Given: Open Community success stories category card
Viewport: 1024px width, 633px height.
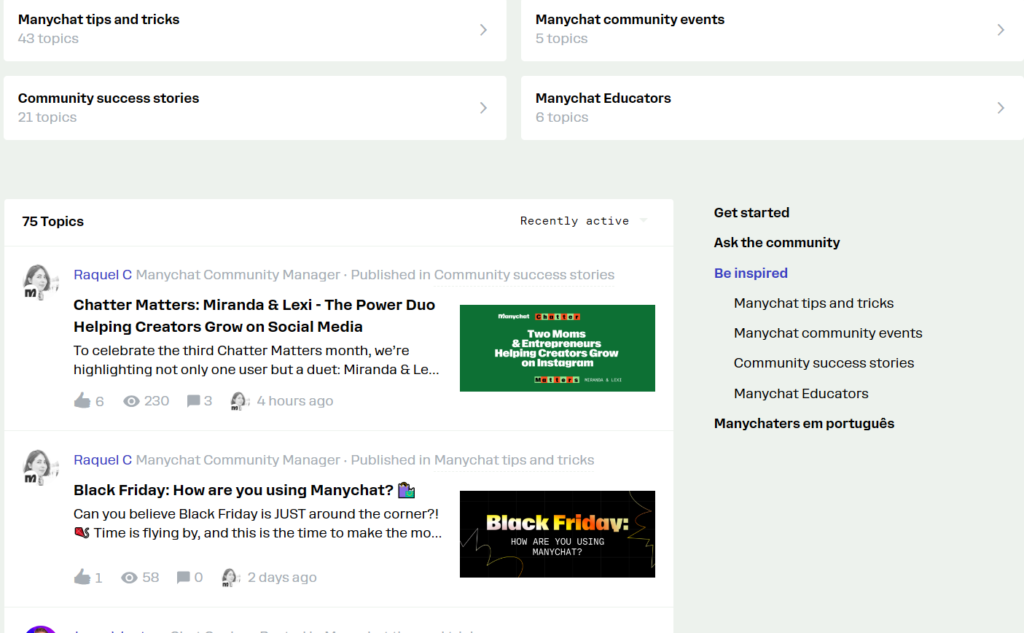Looking at the screenshot, I should pos(255,108).
